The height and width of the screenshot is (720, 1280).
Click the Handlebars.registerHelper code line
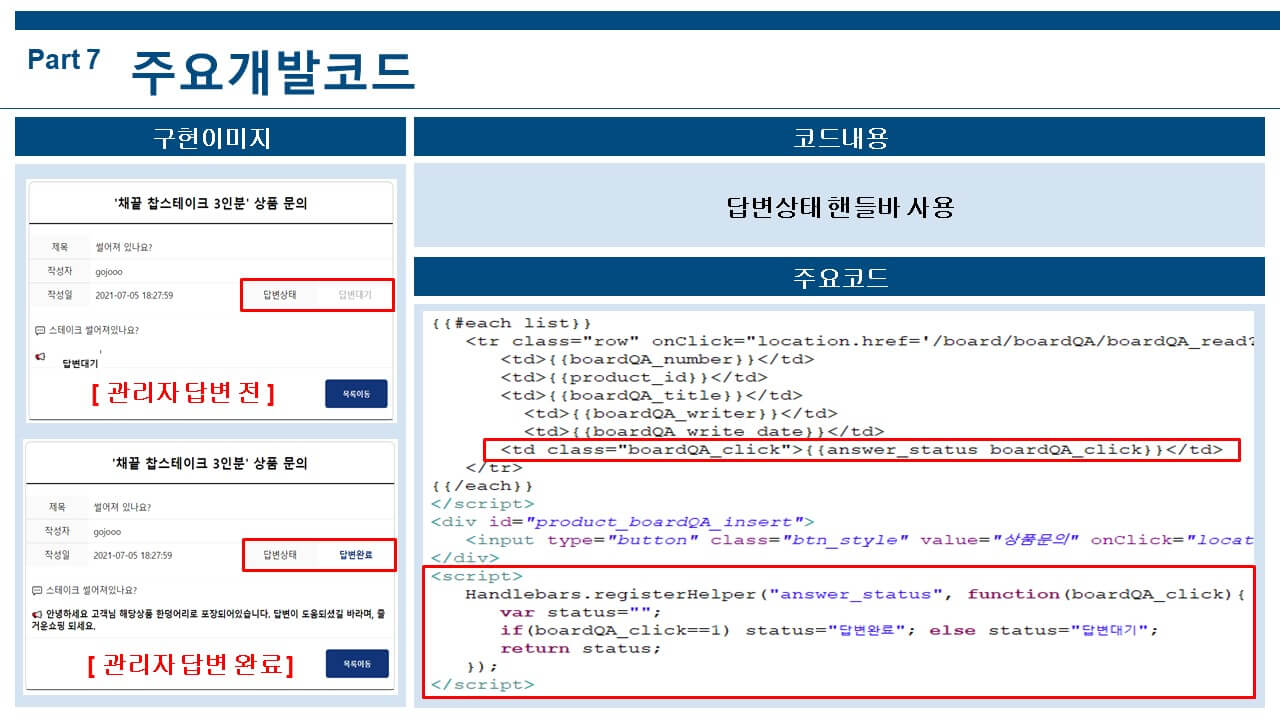855,594
